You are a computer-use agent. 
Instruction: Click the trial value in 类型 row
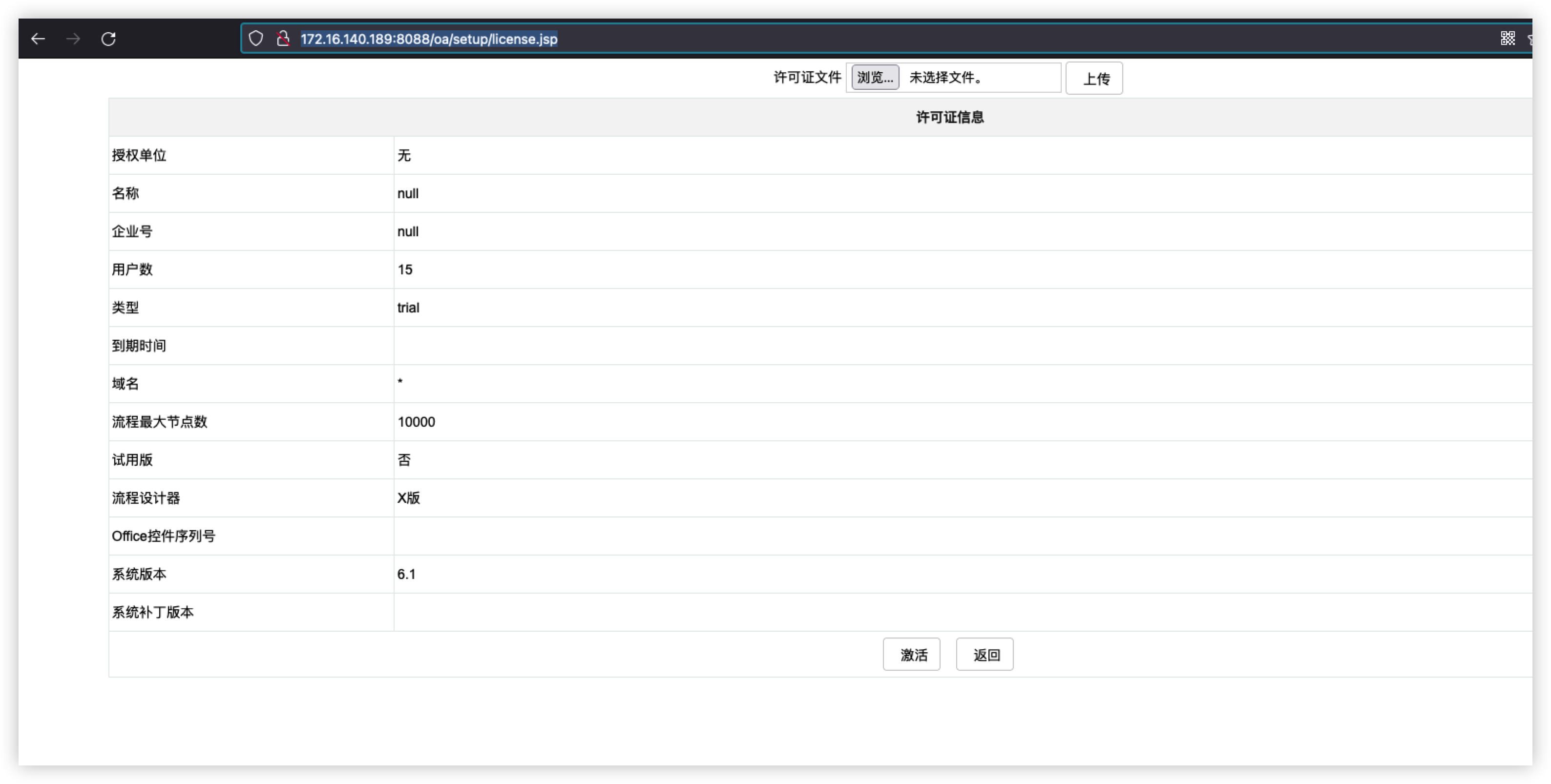pyautogui.click(x=408, y=308)
